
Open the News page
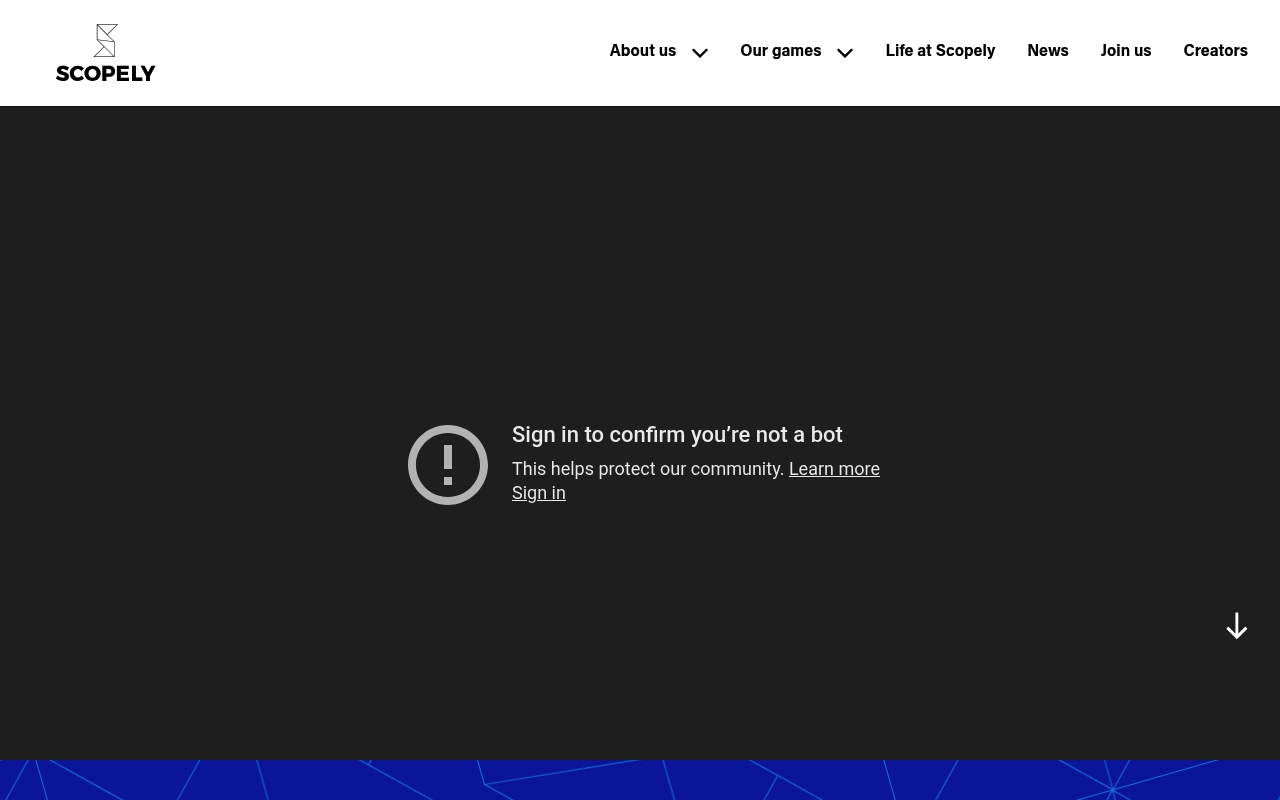pyautogui.click(x=1047, y=51)
